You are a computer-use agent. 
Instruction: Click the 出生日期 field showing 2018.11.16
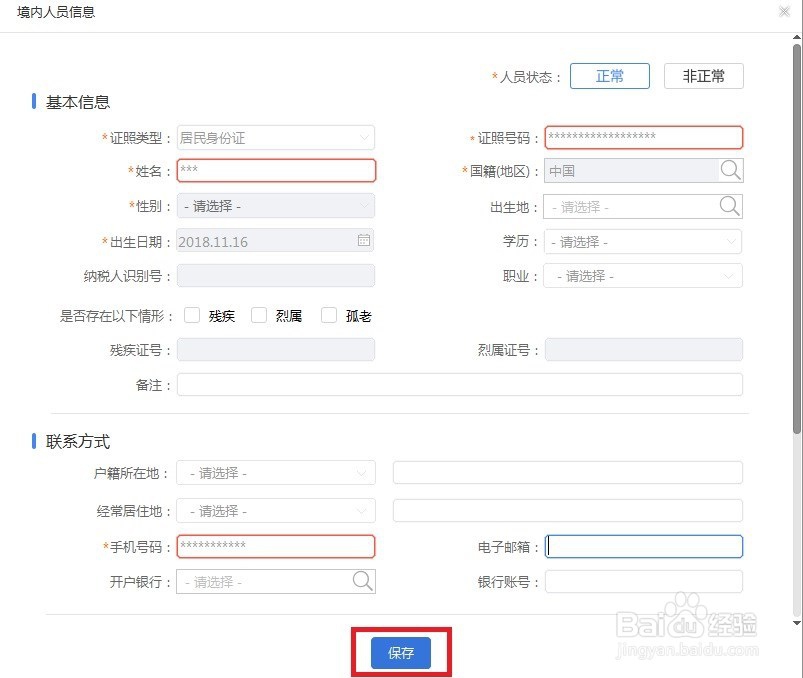point(276,240)
